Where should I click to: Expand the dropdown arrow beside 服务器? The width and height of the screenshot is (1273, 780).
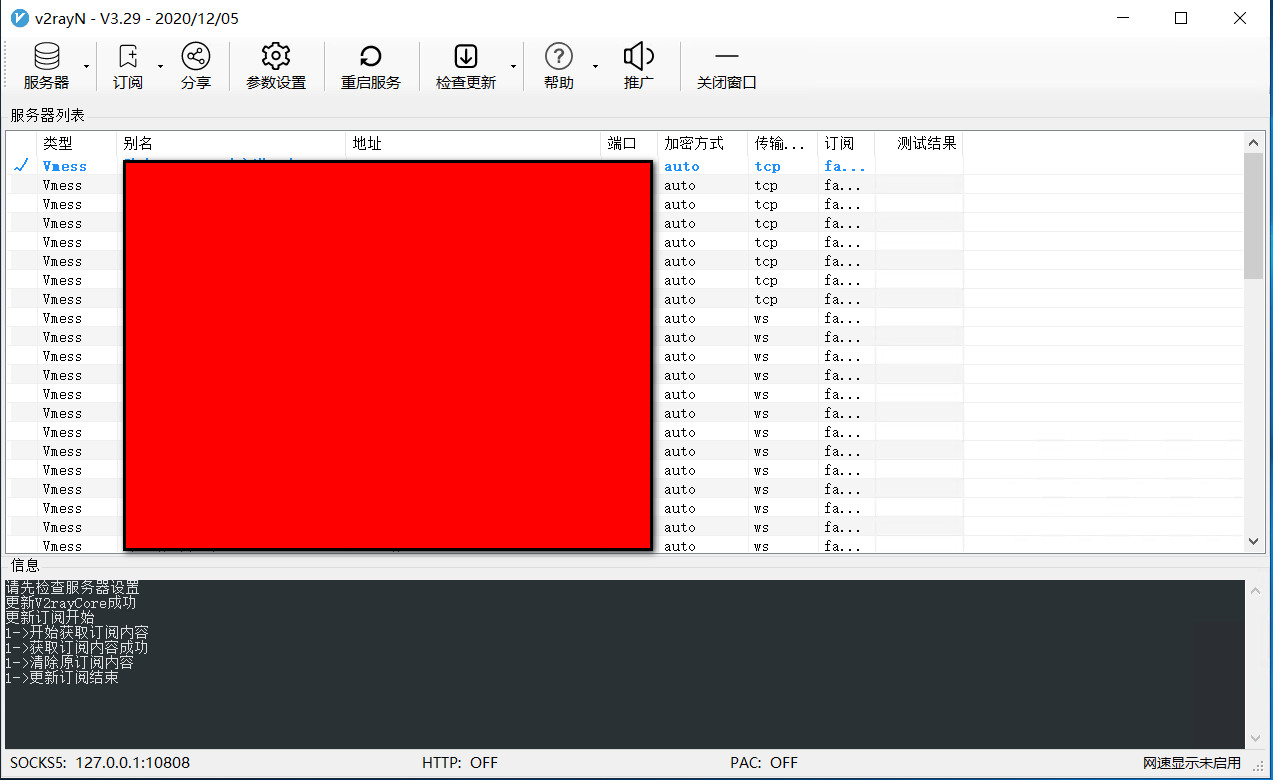pyautogui.click(x=87, y=67)
